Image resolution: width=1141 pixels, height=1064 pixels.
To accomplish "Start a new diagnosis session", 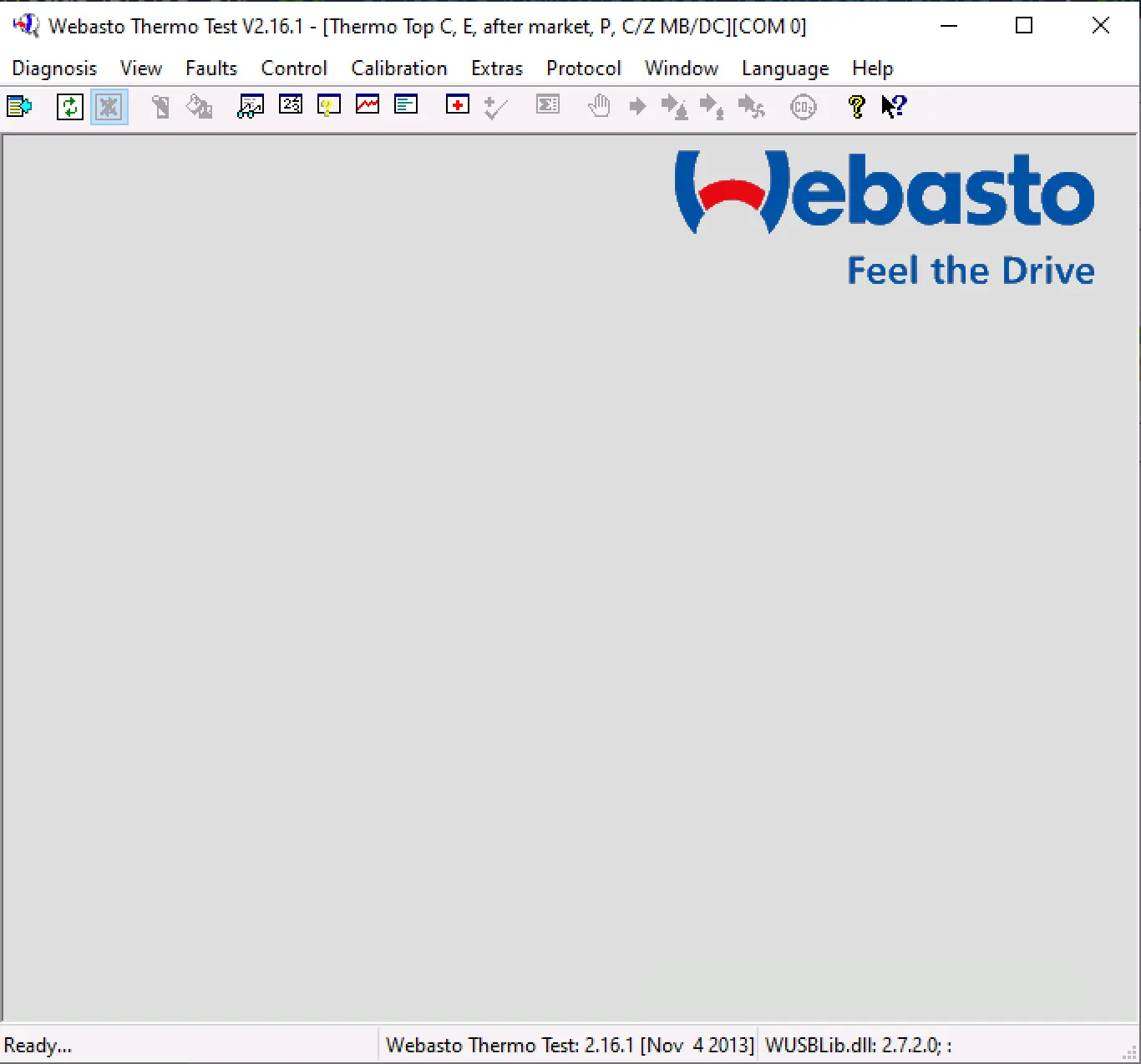I will click(18, 106).
